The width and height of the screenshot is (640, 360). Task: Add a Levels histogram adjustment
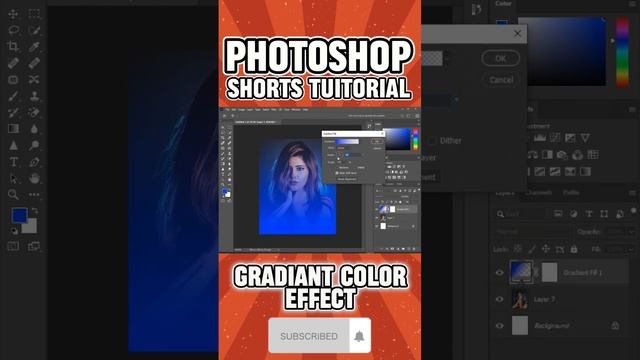[540, 138]
